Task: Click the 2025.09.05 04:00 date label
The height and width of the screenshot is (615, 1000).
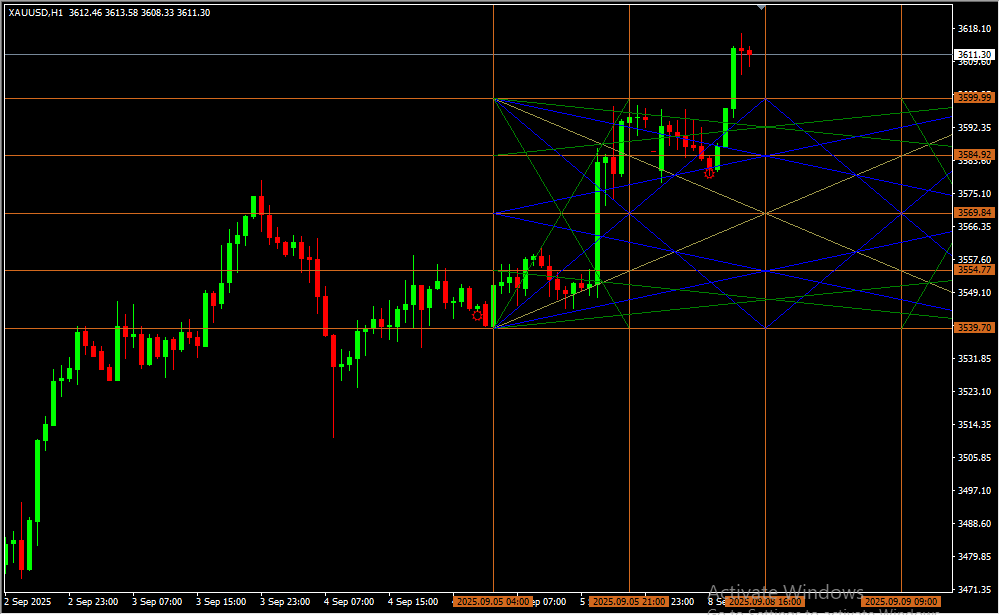Action: [491, 602]
